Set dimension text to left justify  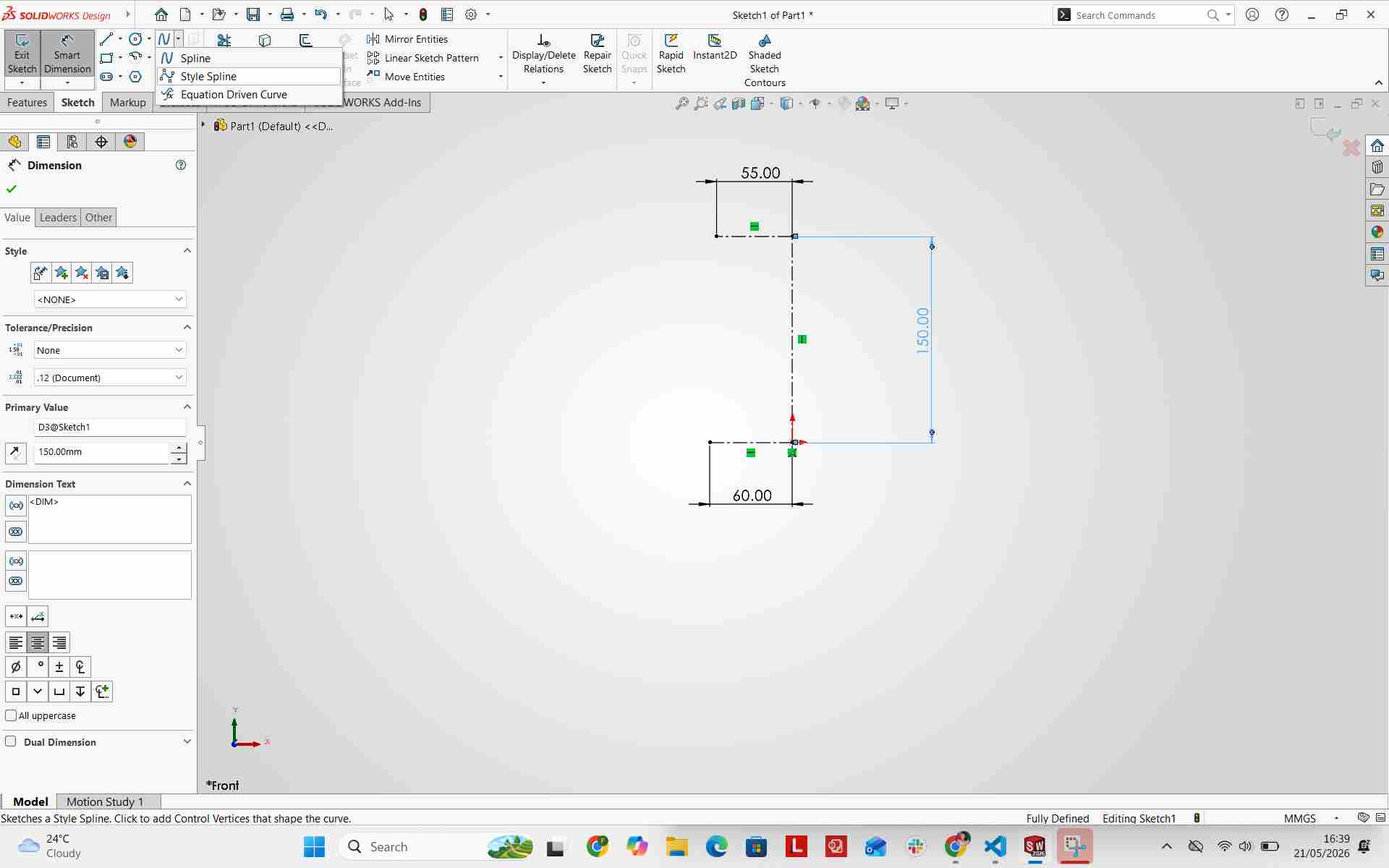click(15, 642)
